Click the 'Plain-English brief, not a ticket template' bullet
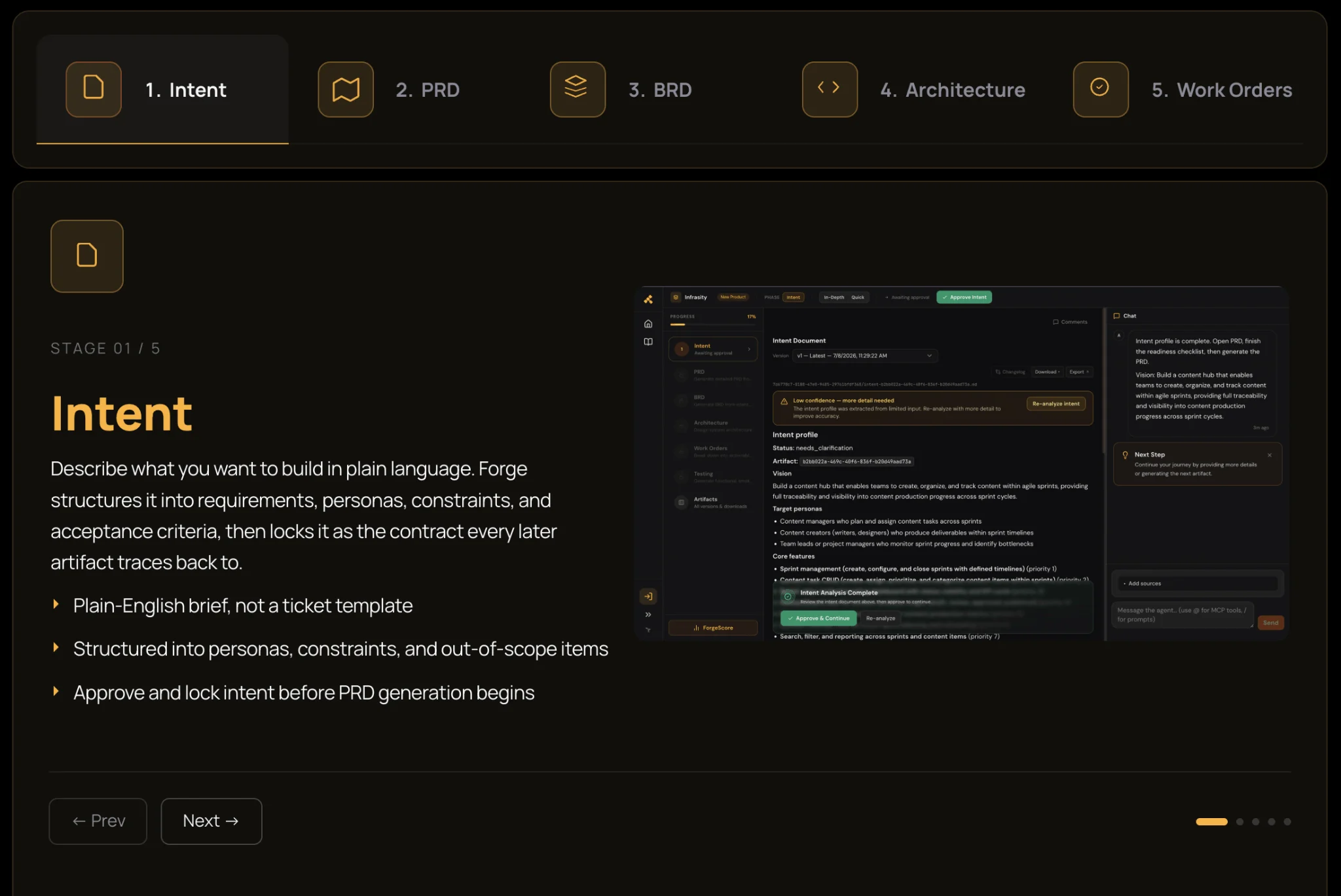The width and height of the screenshot is (1341, 896). point(243,605)
